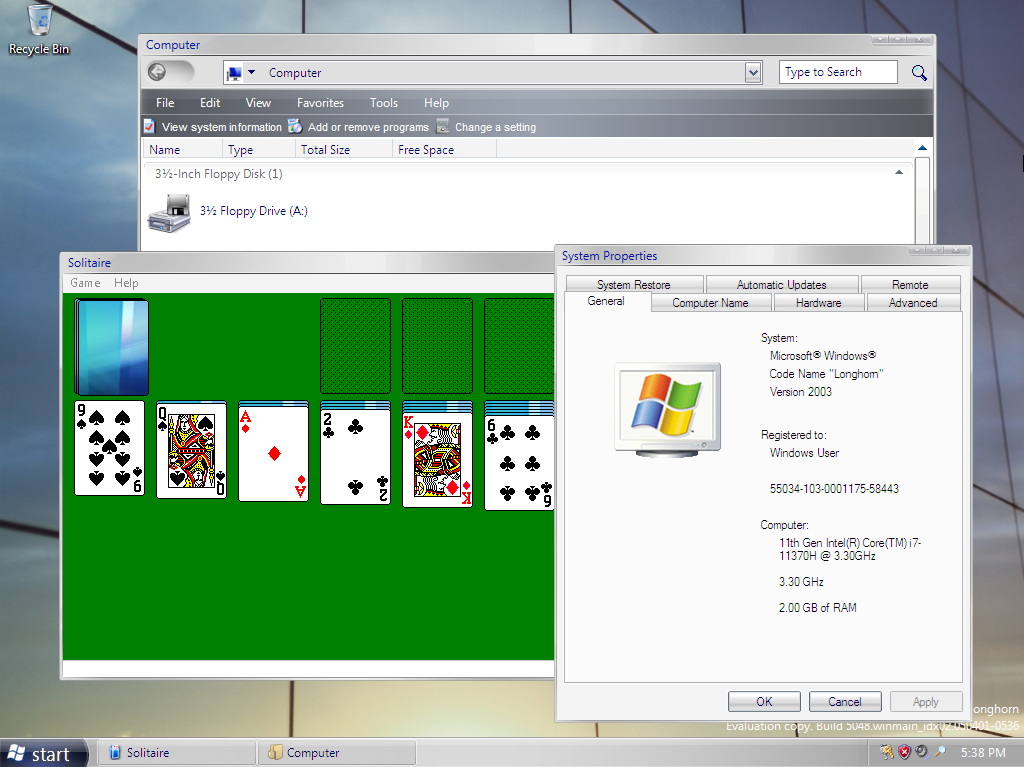Click the search magnifier icon
The width and height of the screenshot is (1024, 767).
pos(919,73)
